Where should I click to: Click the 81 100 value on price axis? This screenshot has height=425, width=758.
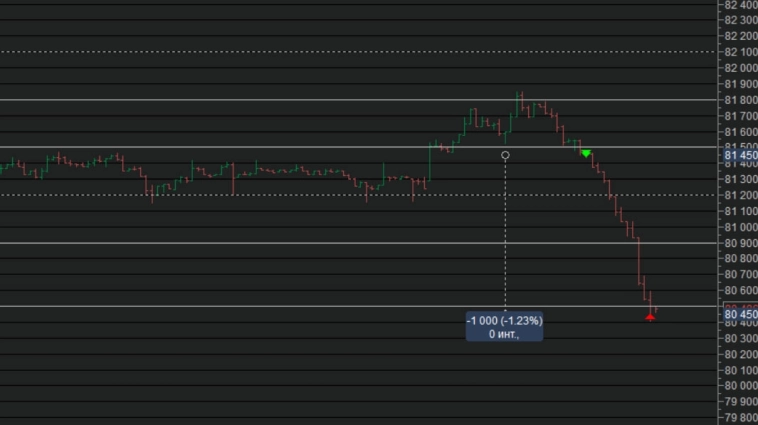741,211
